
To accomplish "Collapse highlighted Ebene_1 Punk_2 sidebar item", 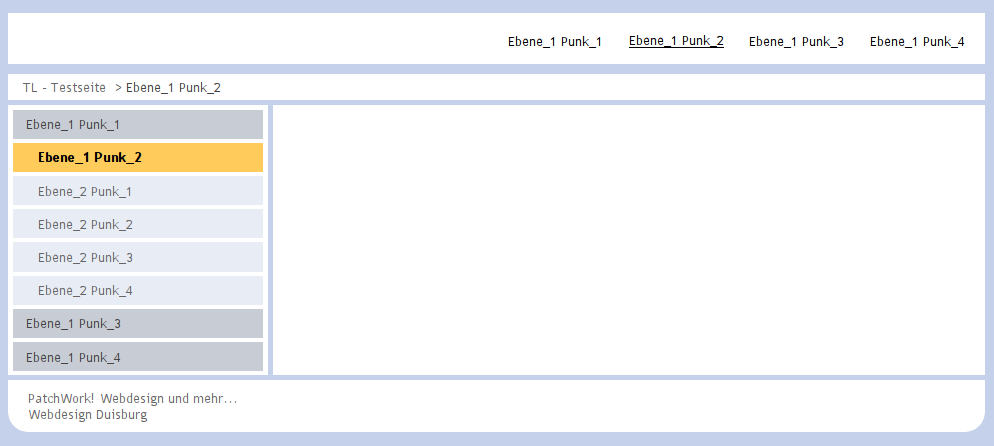I will tap(138, 157).
